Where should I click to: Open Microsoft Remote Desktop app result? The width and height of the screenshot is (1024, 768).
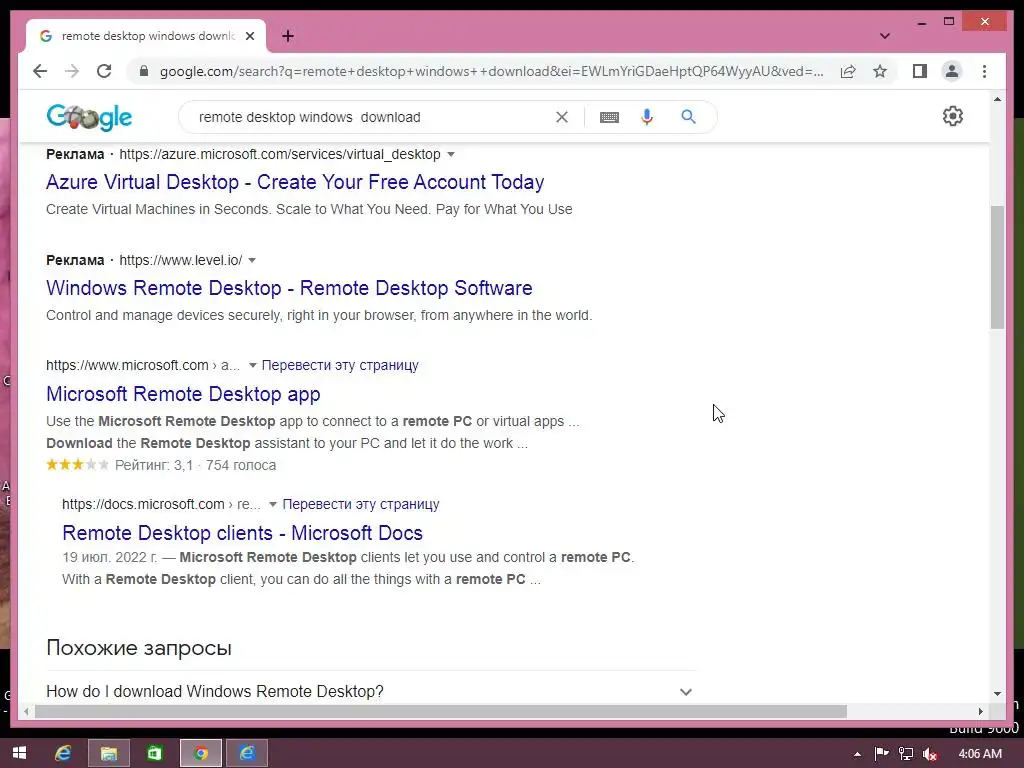184,394
